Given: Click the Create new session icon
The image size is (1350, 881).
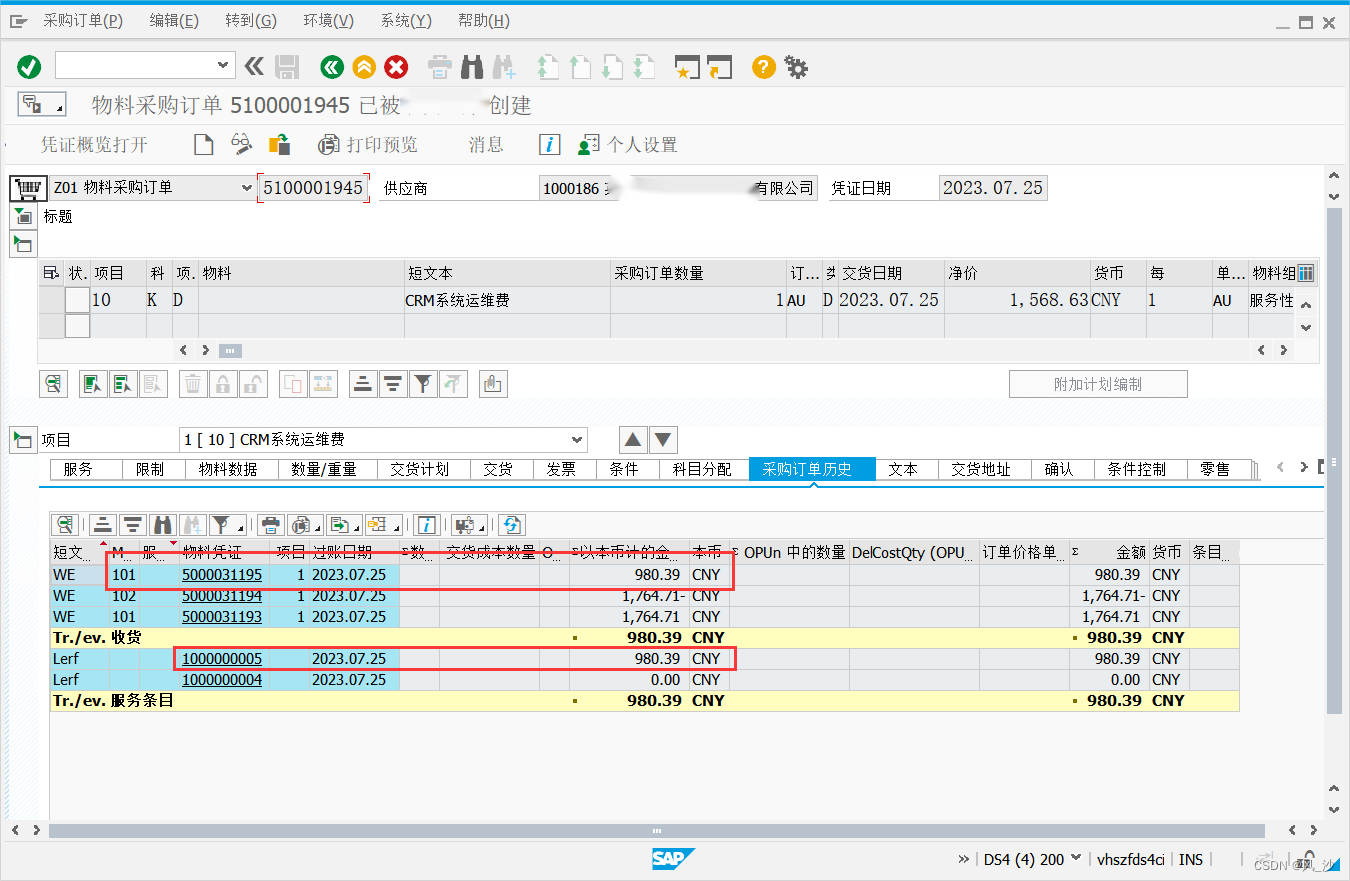Looking at the screenshot, I should (x=686, y=67).
